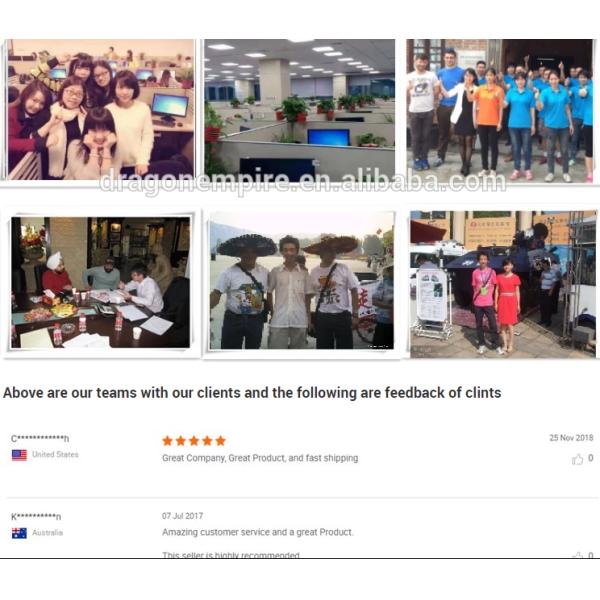Open the photo of the couple in pink and red
The height and width of the screenshot is (600, 600).
point(503,284)
